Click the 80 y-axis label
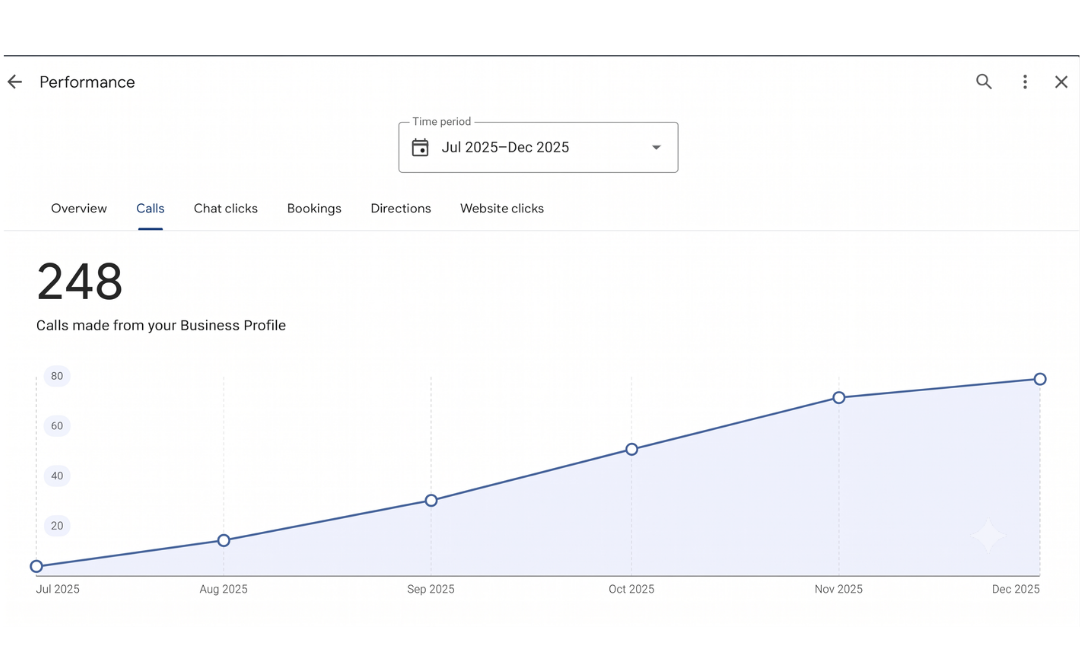 57,376
